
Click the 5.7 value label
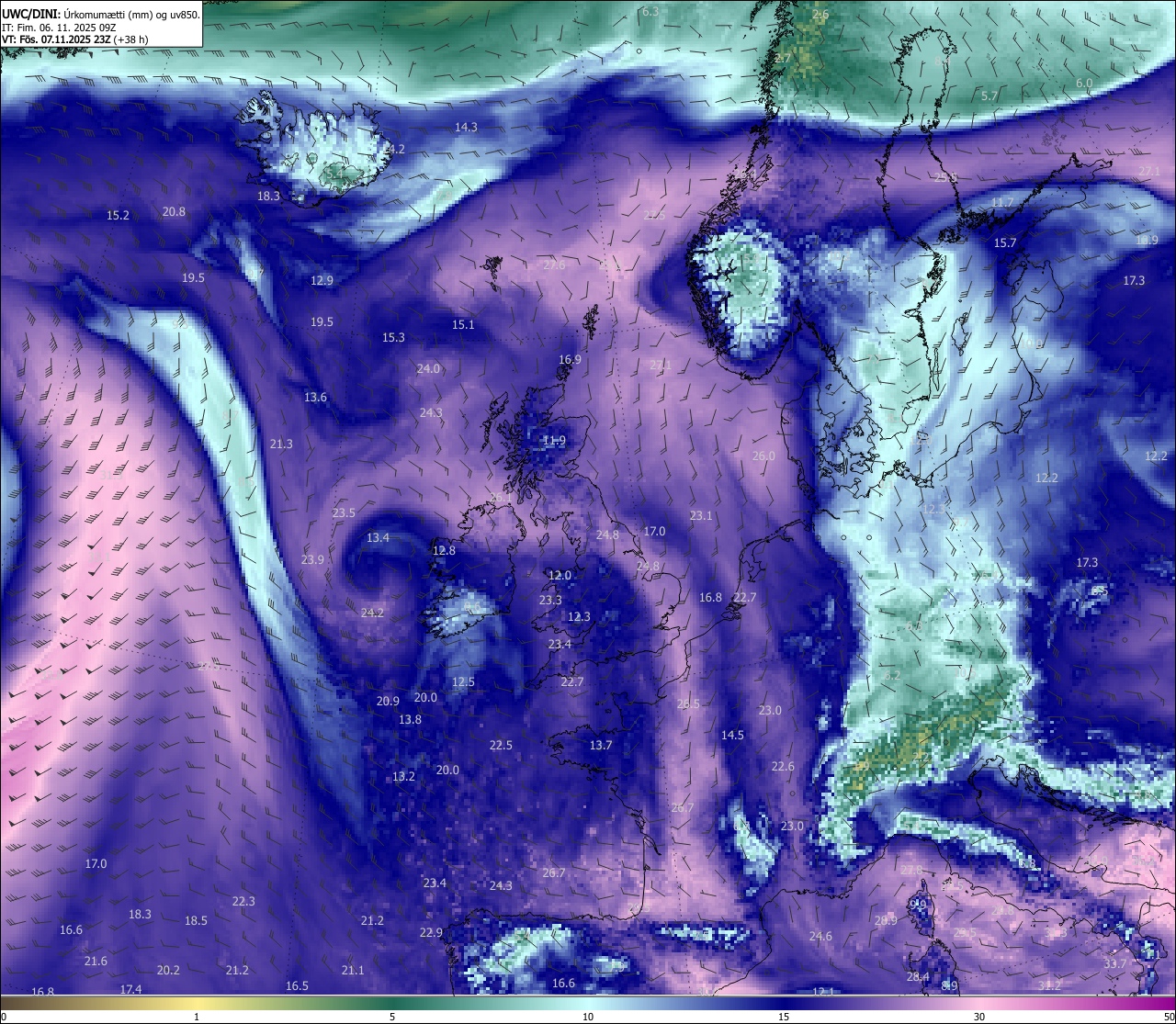coord(989,96)
